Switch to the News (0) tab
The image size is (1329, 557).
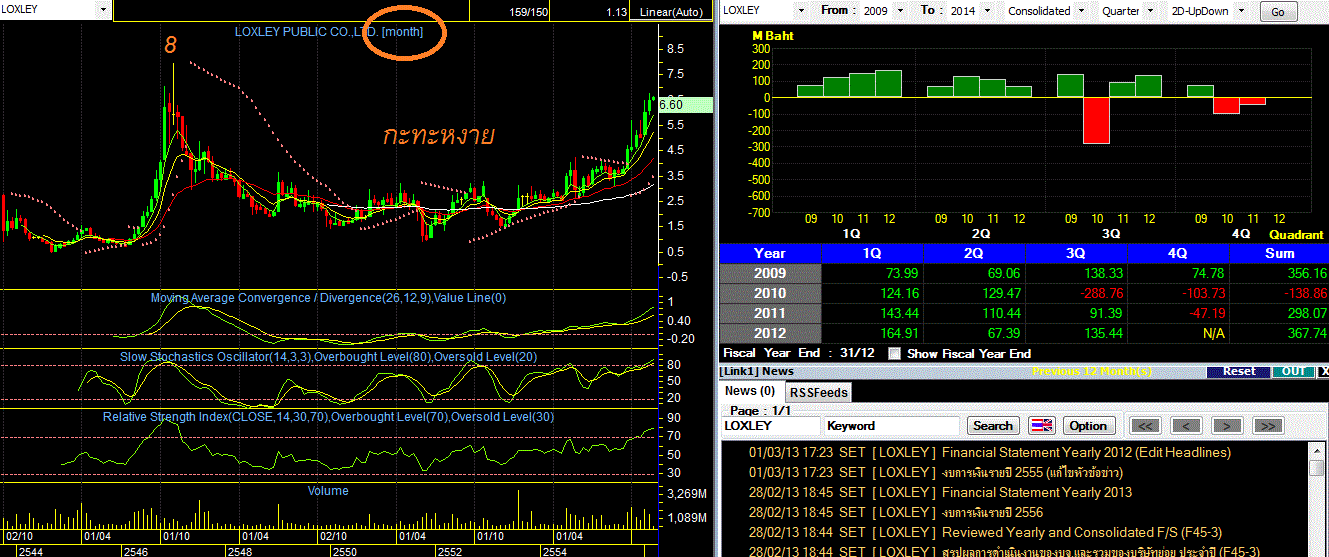pos(750,391)
